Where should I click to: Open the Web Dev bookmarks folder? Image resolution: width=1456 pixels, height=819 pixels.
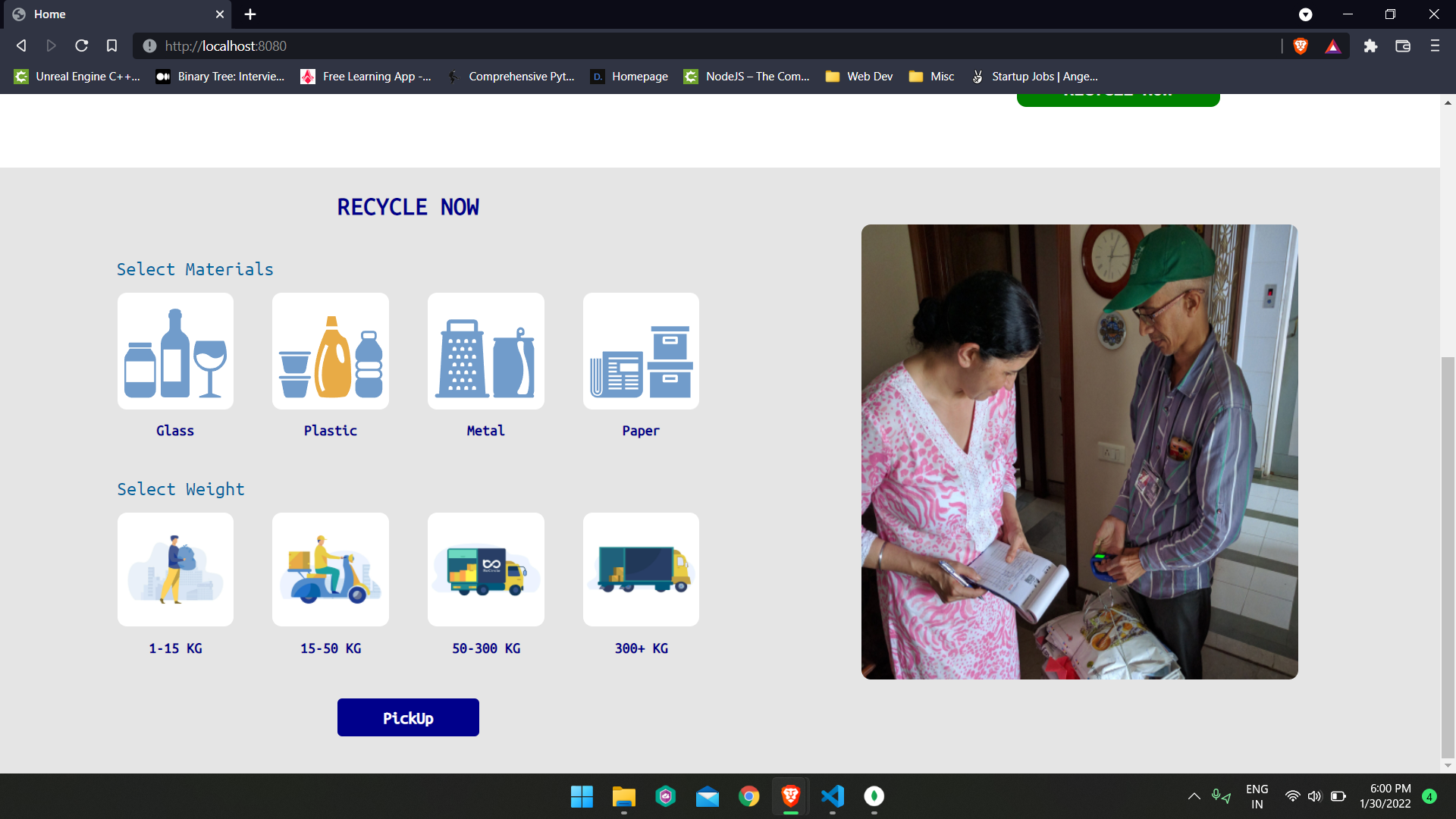[860, 77]
